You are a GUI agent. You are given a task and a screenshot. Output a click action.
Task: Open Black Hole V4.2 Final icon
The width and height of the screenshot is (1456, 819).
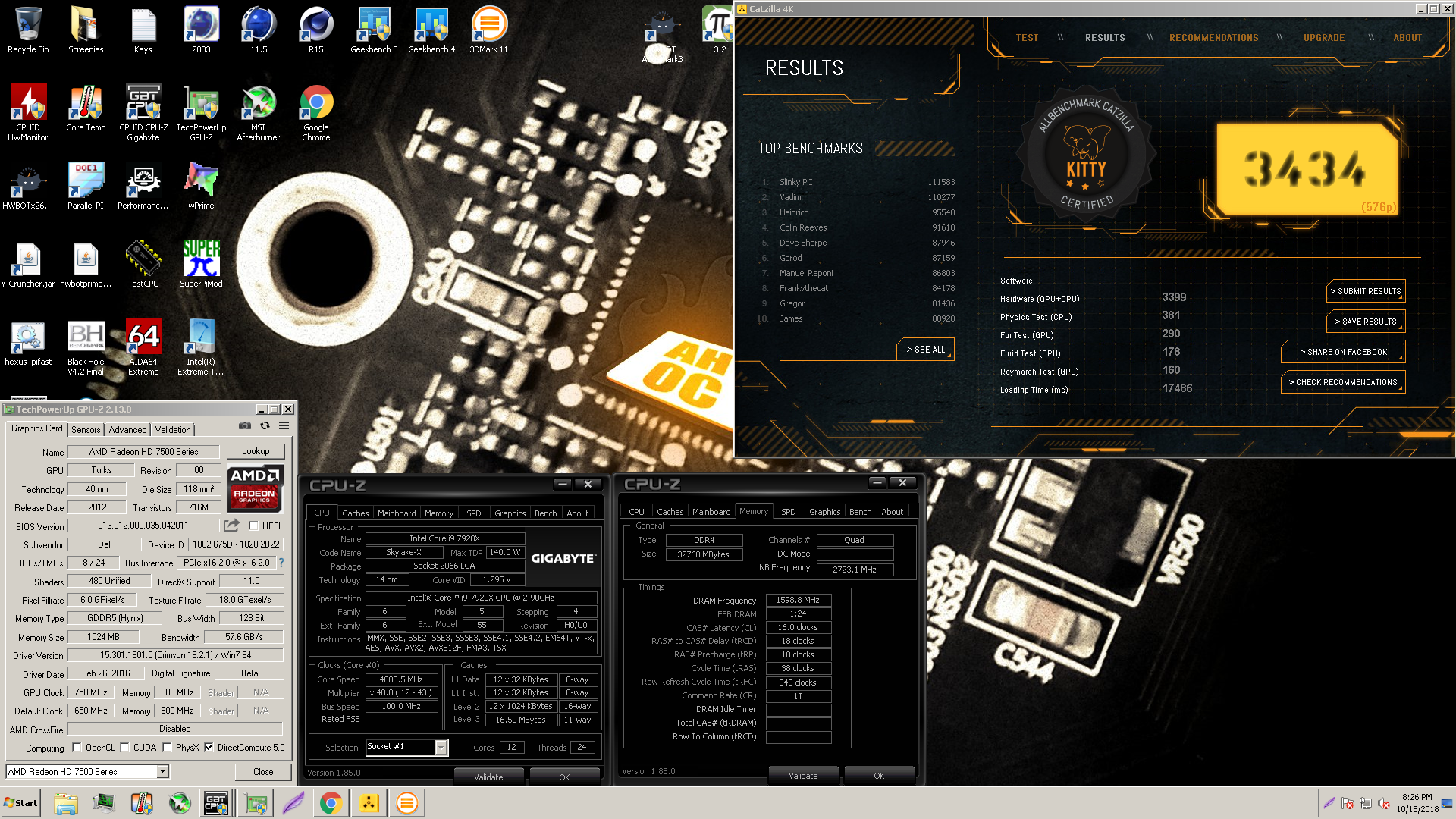click(x=86, y=347)
